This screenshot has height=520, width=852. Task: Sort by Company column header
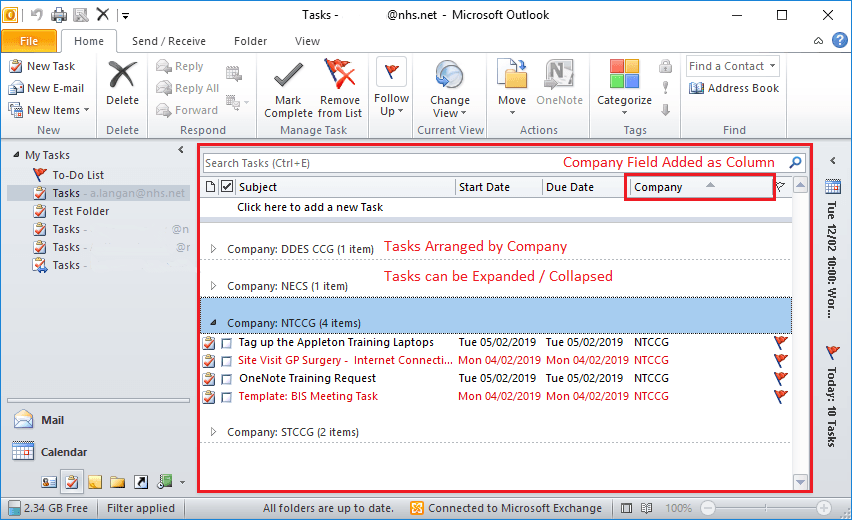click(700, 187)
